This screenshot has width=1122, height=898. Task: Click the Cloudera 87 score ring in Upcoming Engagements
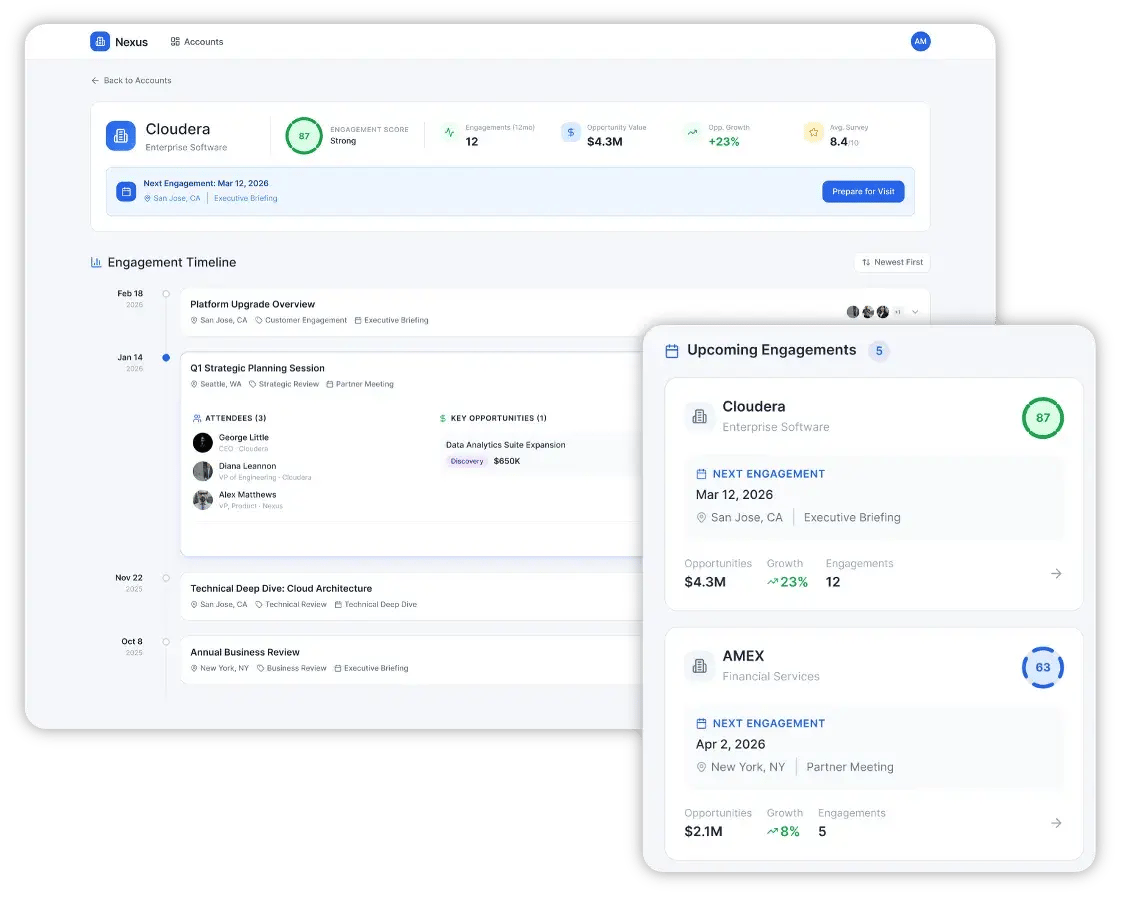tap(1043, 418)
